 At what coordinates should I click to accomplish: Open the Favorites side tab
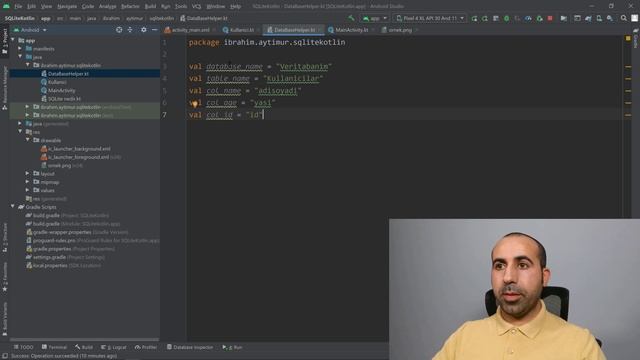point(4,277)
